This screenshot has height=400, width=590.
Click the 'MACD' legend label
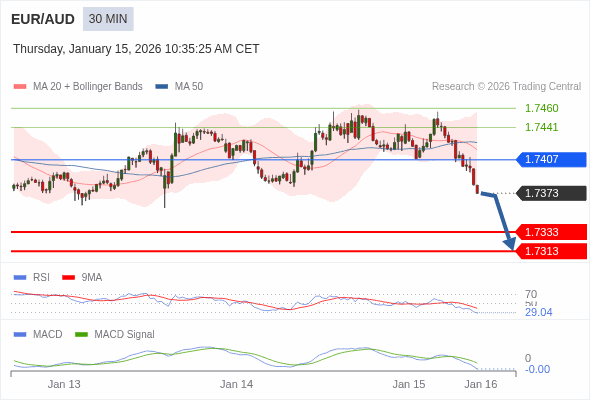click(48, 335)
